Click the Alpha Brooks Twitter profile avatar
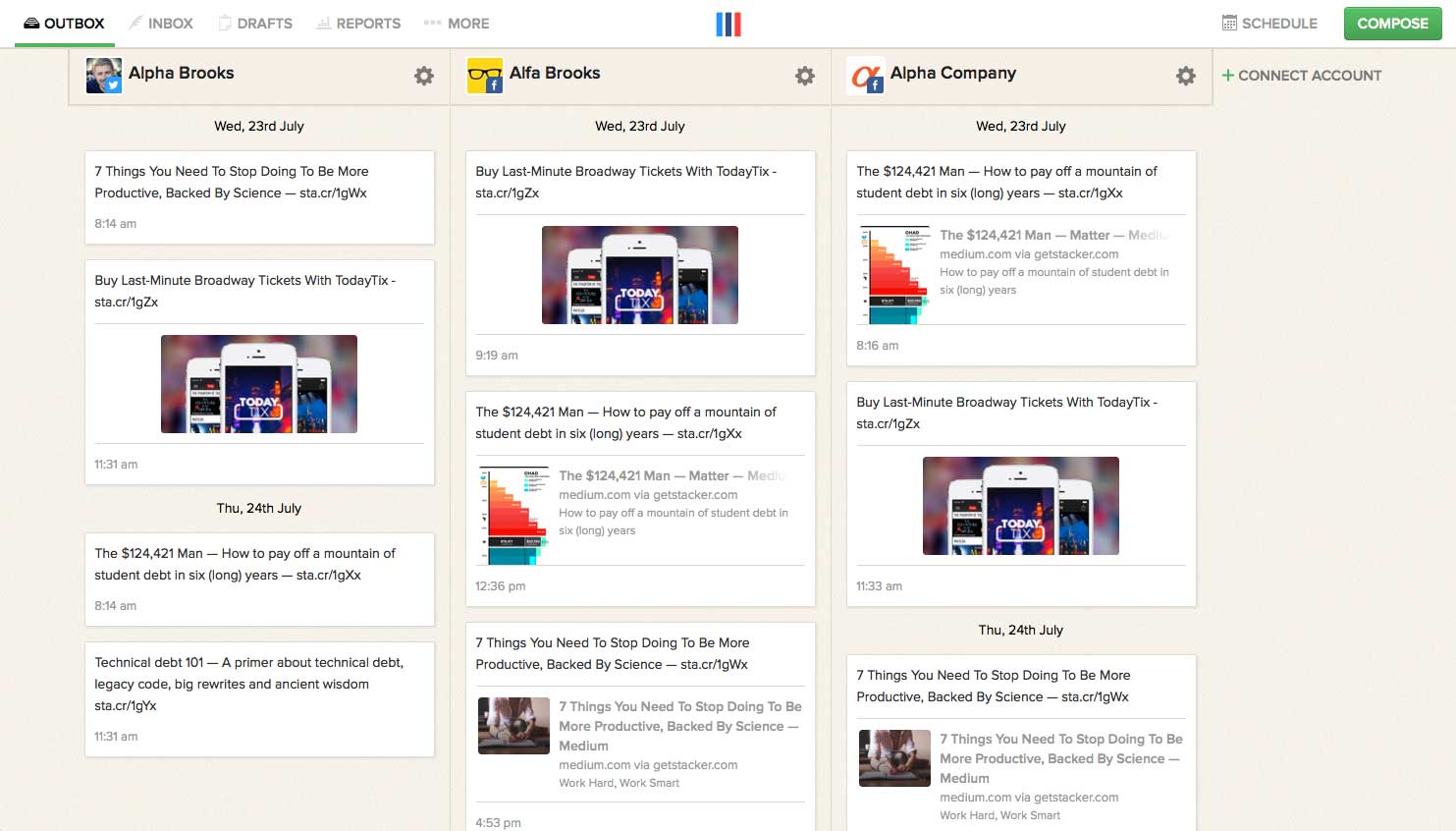This screenshot has width=1456, height=831. pyautogui.click(x=103, y=75)
